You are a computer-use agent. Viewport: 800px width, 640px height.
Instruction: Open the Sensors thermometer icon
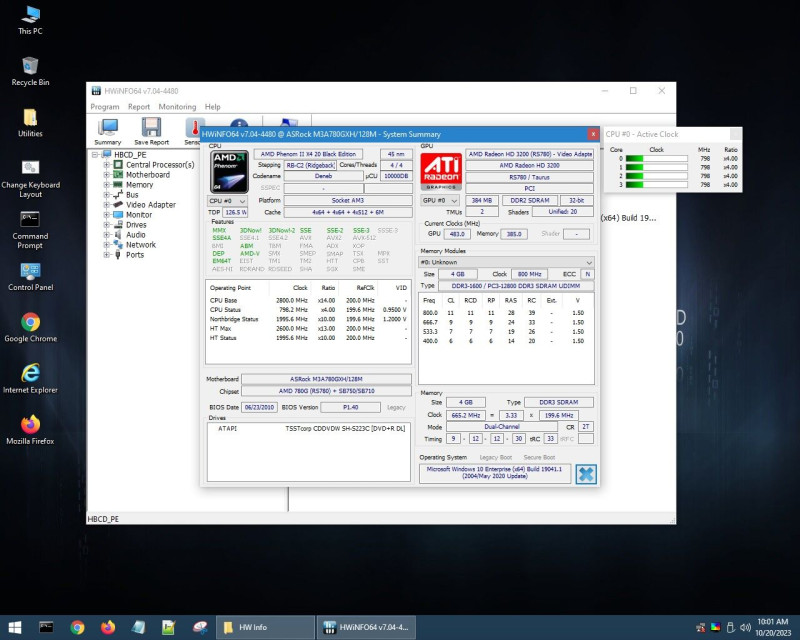[x=194, y=128]
